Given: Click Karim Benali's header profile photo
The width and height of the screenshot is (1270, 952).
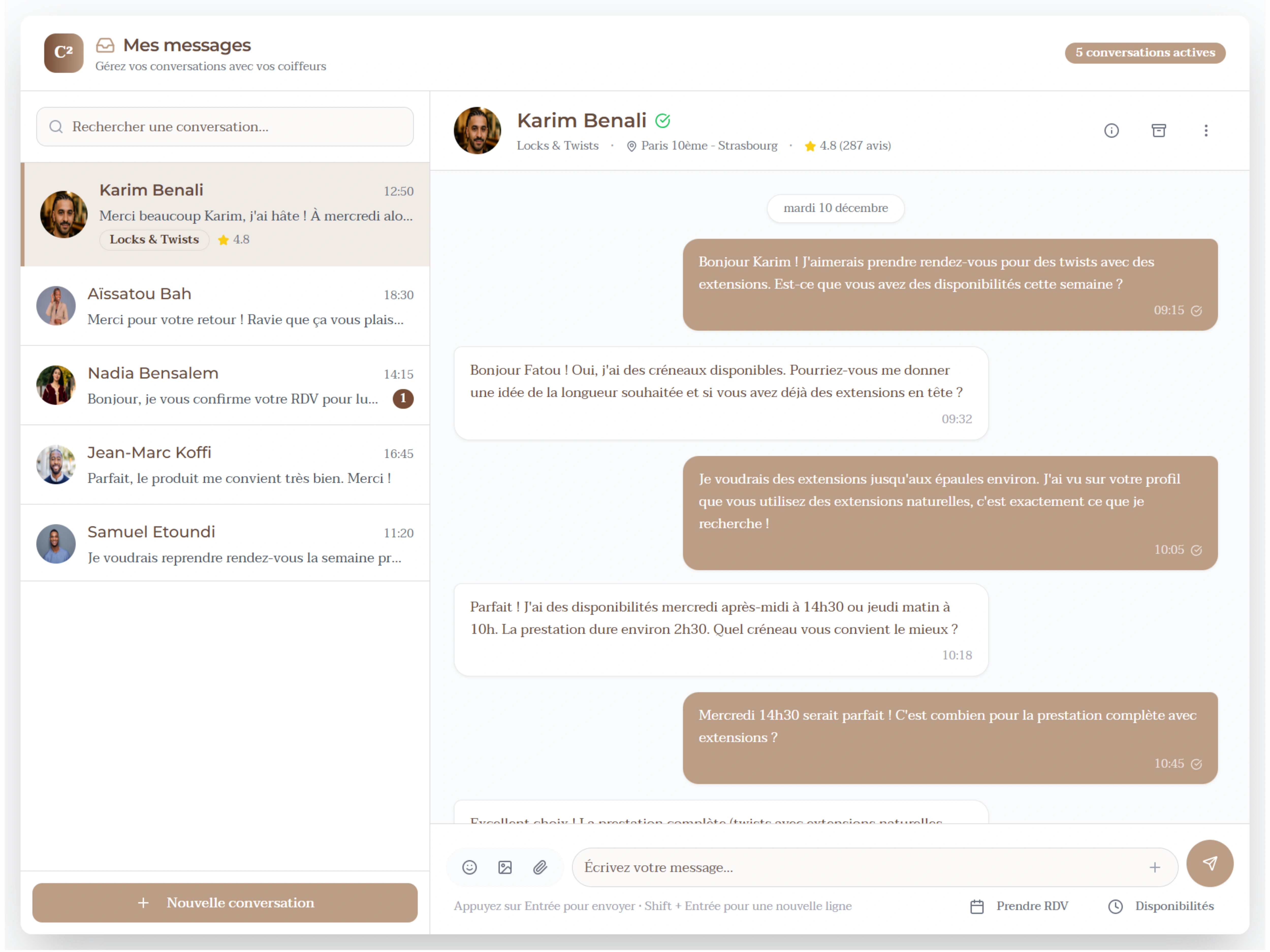Looking at the screenshot, I should tap(477, 131).
